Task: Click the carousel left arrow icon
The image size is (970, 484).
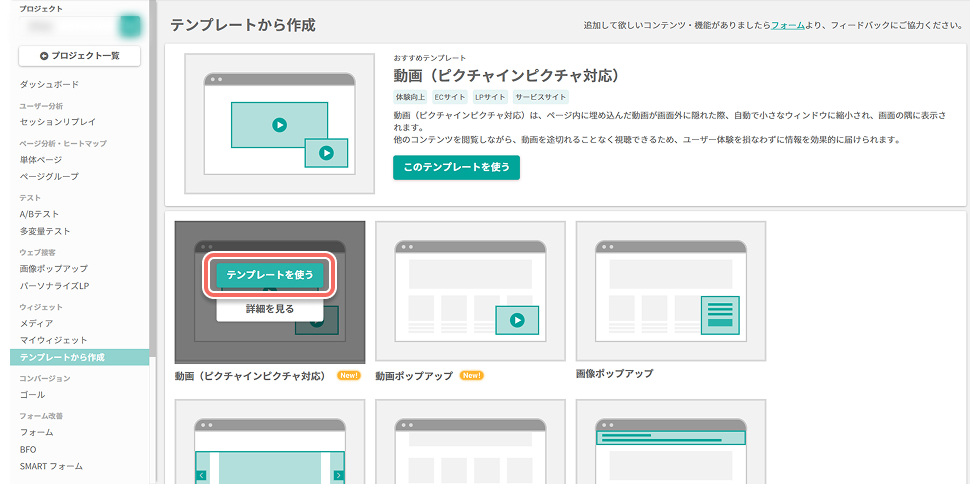Action: pyautogui.click(x=201, y=475)
